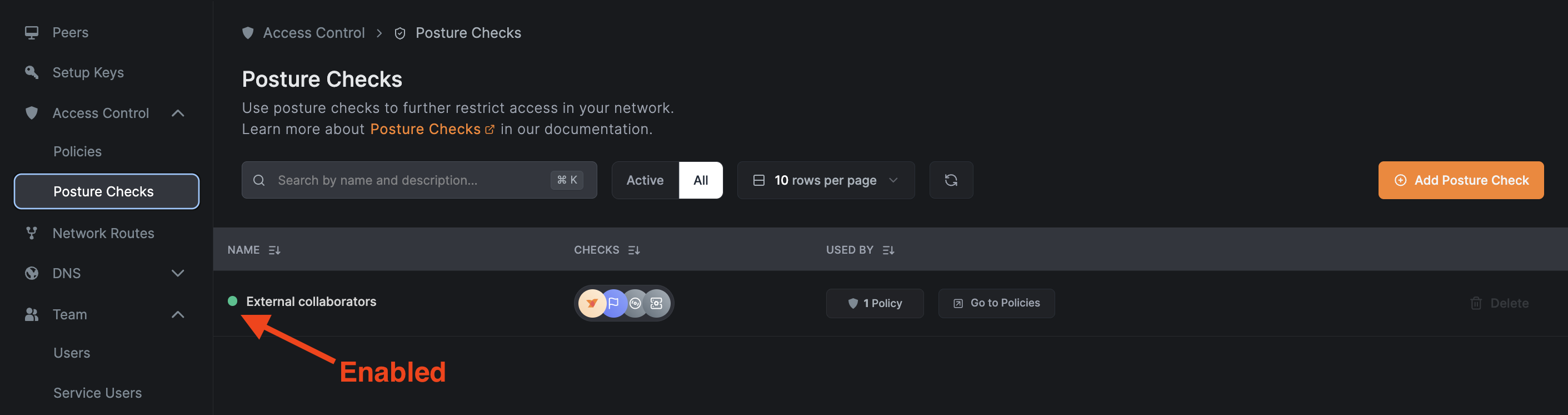
Task: Click the Network Routes sidebar icon
Action: [32, 233]
